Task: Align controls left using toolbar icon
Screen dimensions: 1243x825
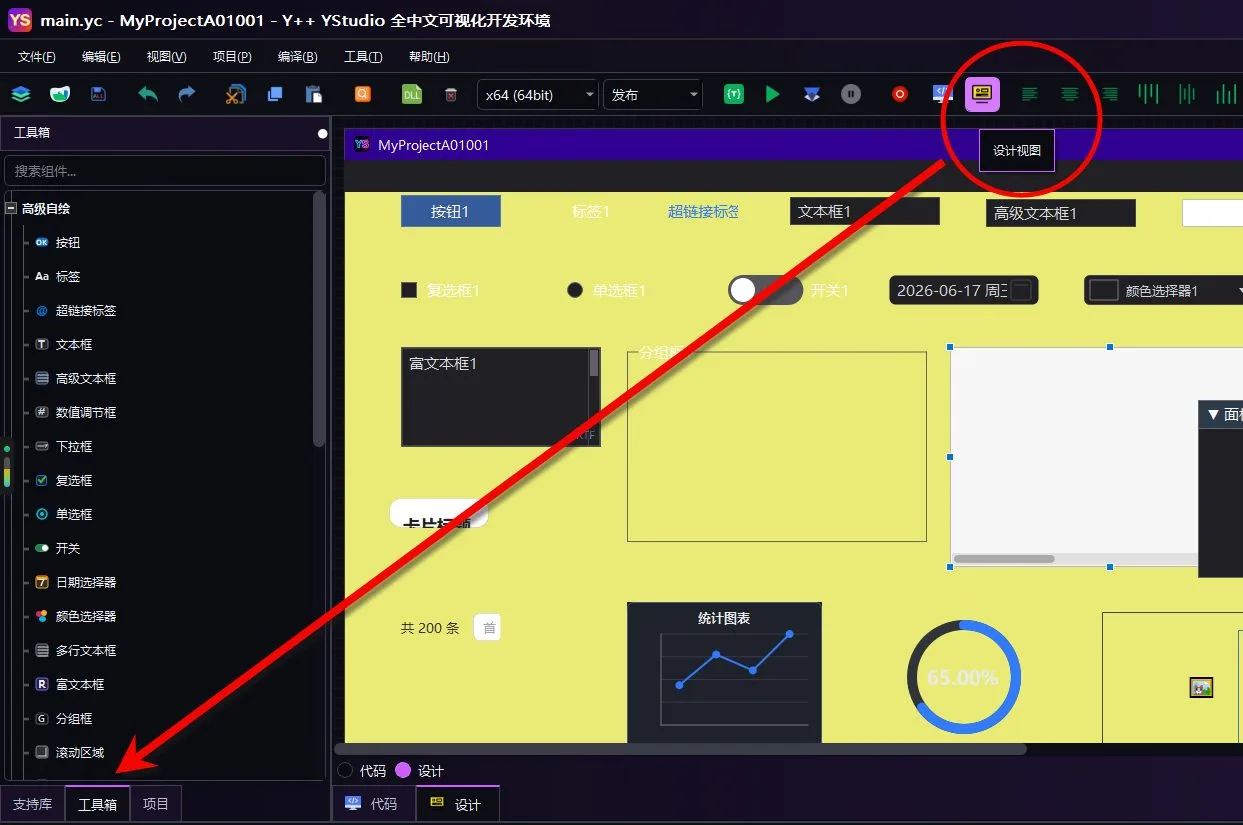Action: 1029,94
